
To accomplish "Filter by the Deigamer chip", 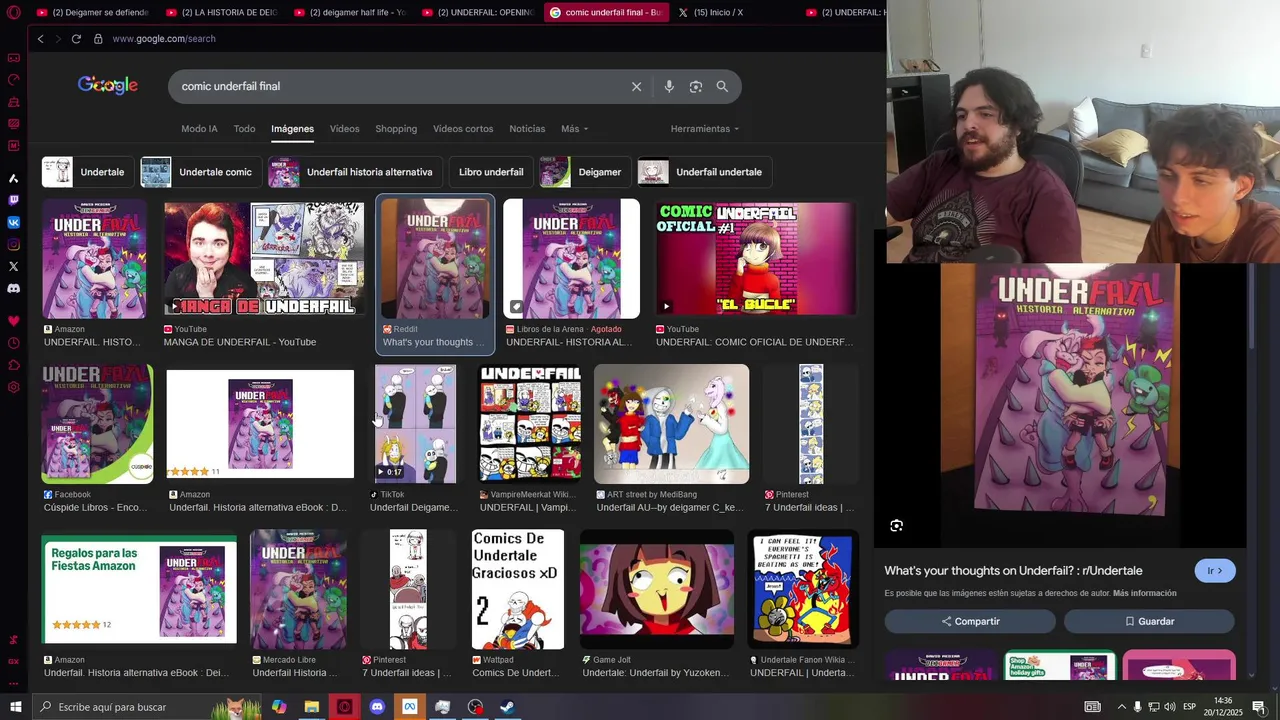I will click(585, 172).
